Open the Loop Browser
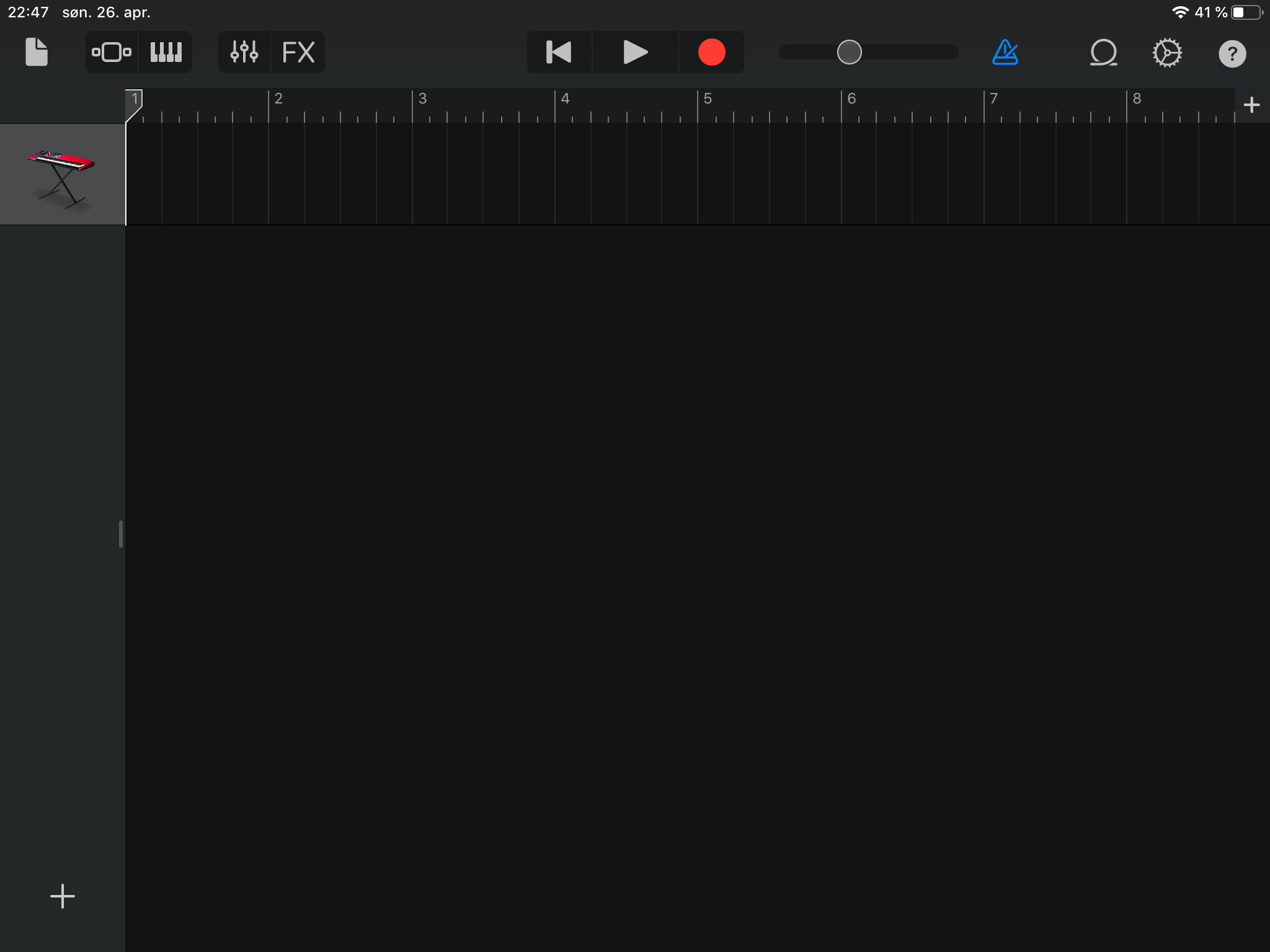 point(1104,52)
